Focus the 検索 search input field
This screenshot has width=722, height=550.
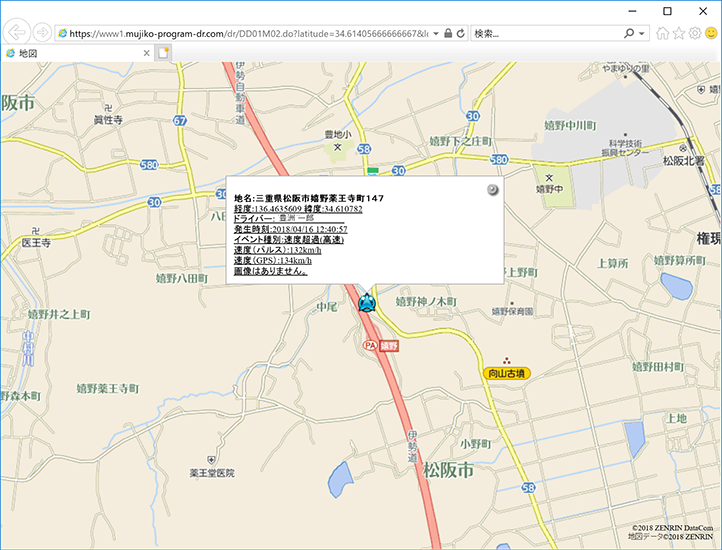coord(545,33)
